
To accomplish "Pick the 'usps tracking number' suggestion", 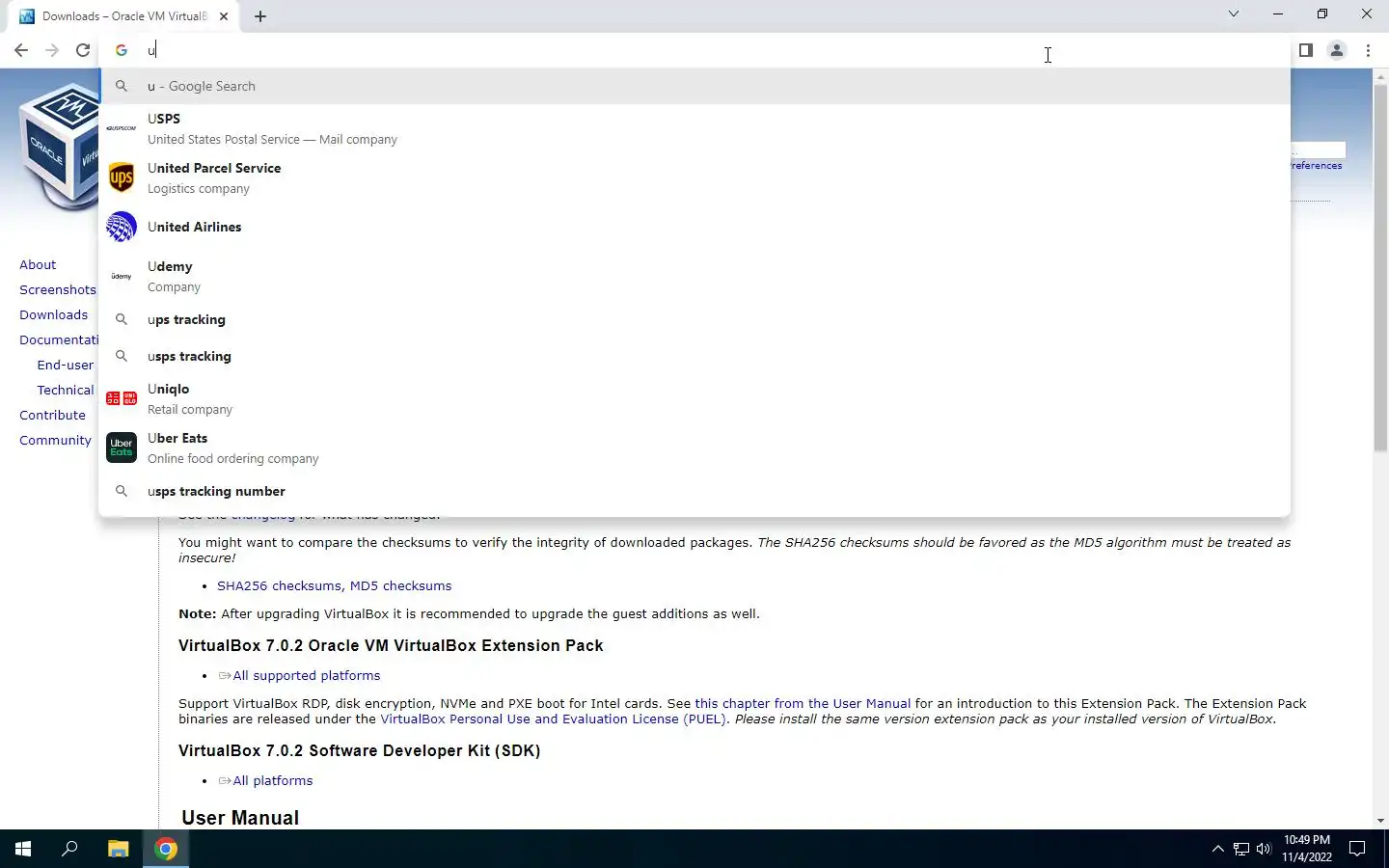I will coord(694,491).
